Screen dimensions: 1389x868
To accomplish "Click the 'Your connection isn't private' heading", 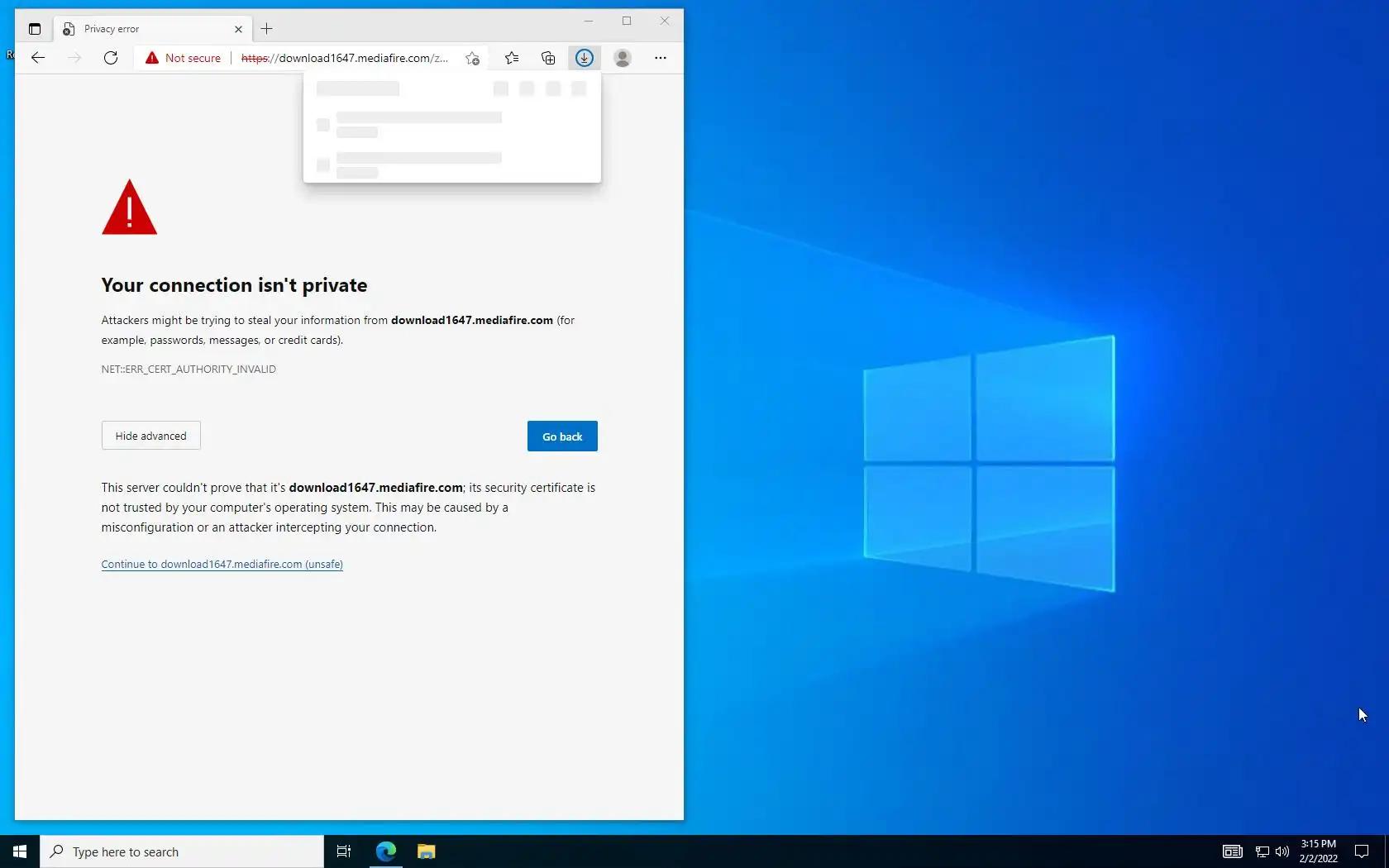I will point(234,285).
